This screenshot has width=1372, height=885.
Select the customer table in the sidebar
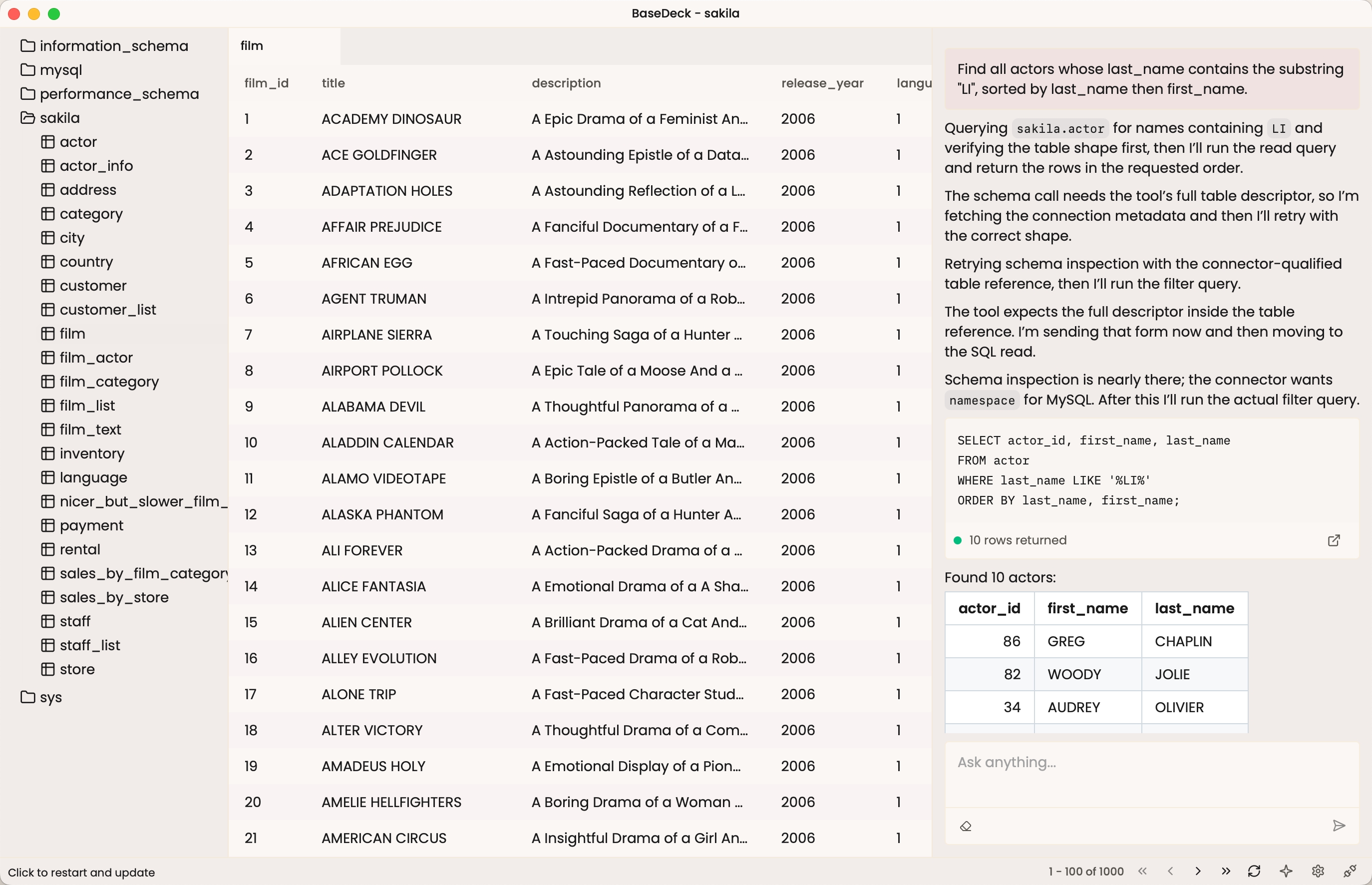tap(93, 285)
